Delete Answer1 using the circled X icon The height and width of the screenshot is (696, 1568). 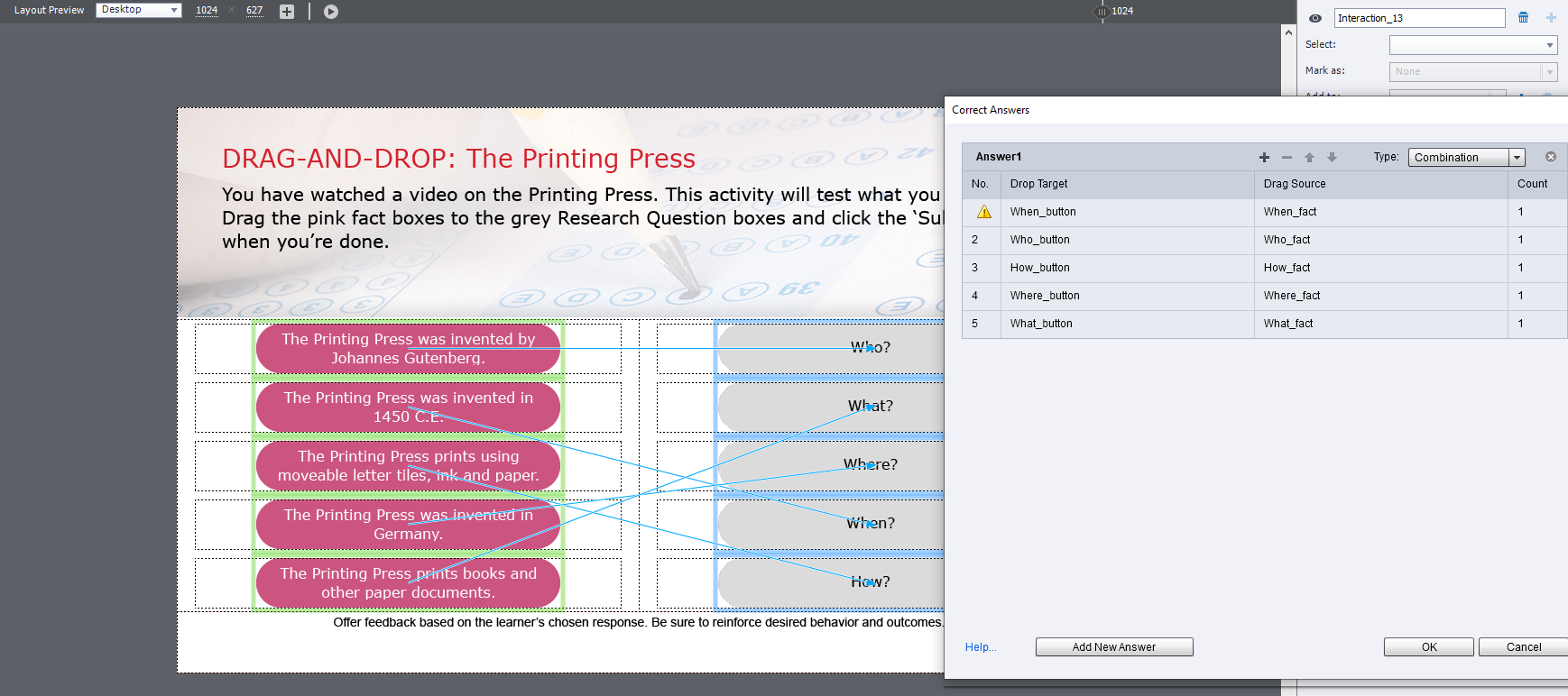click(1551, 157)
